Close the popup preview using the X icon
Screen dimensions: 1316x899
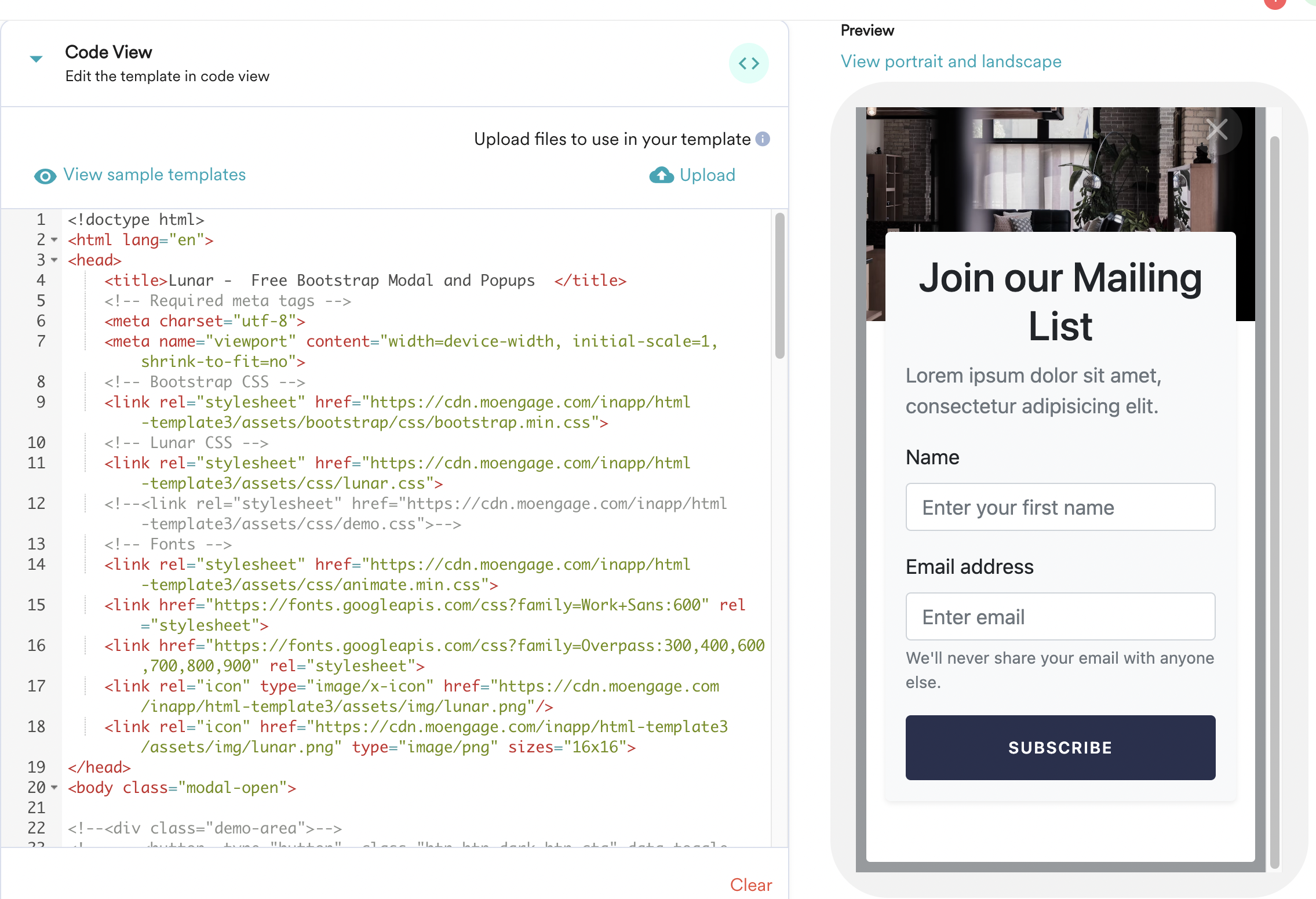tap(1217, 130)
